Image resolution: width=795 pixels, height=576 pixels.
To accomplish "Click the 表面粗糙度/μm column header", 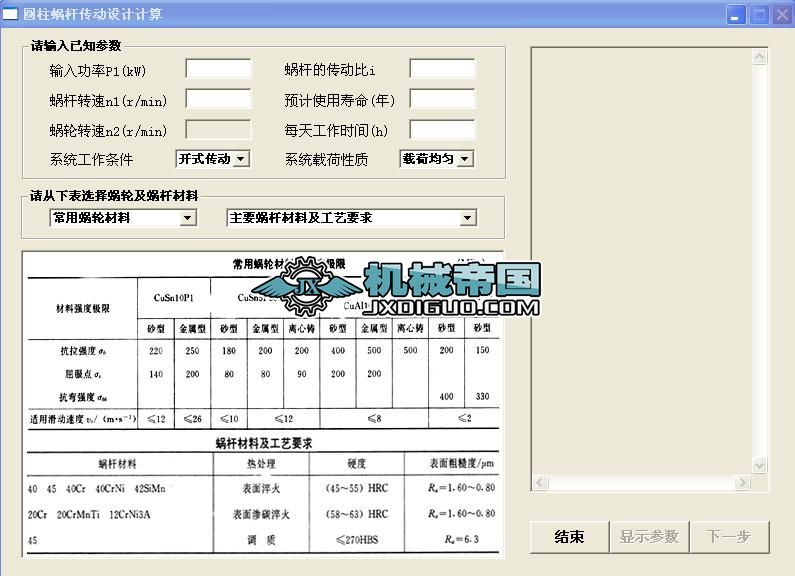I will (461, 463).
